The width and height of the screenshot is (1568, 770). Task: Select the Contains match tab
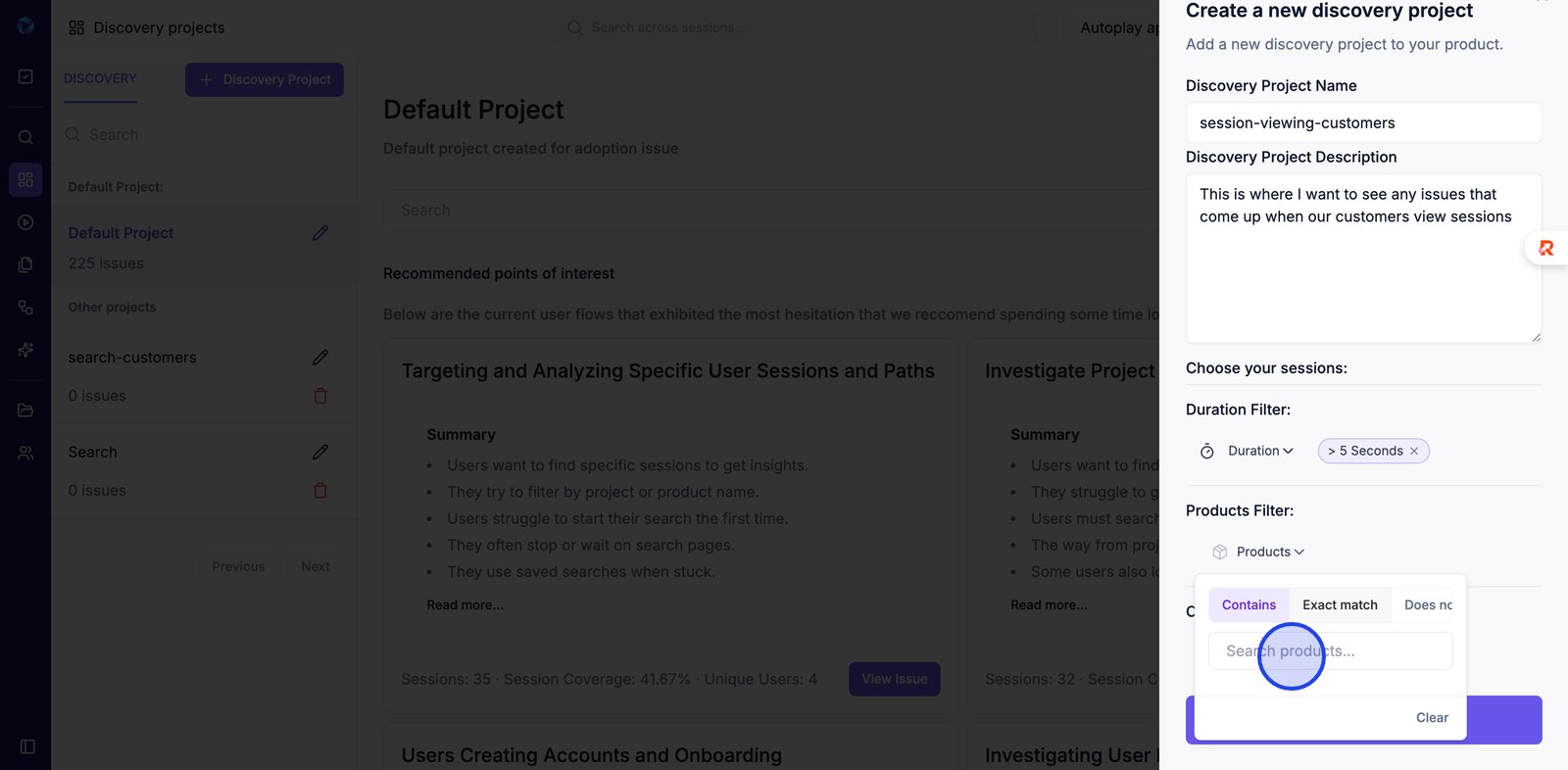[1249, 605]
